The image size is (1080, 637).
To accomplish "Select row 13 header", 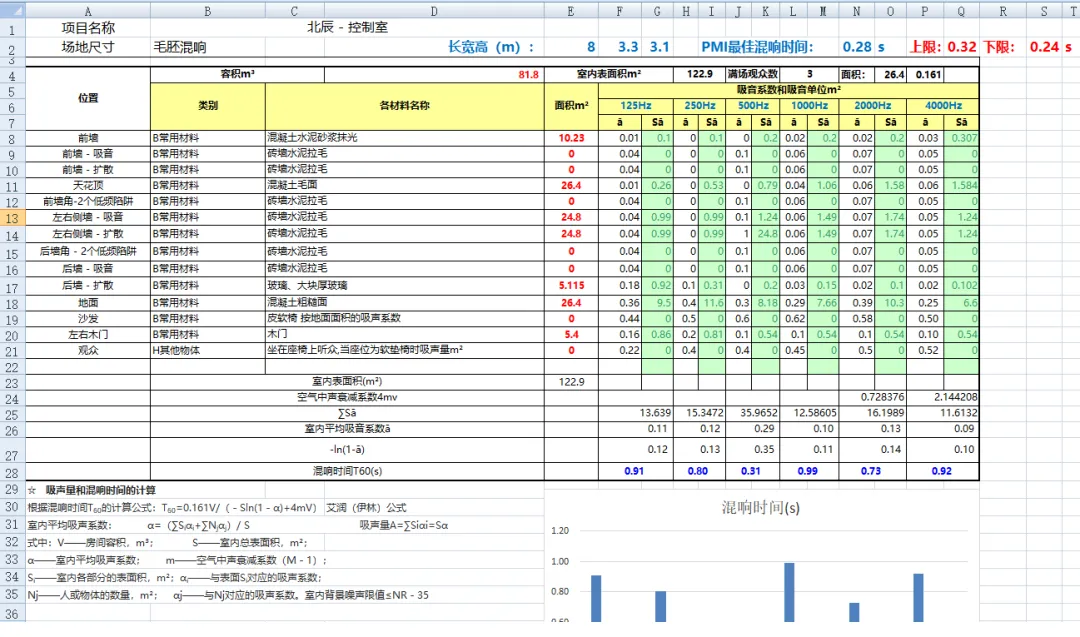I will [x=12, y=218].
